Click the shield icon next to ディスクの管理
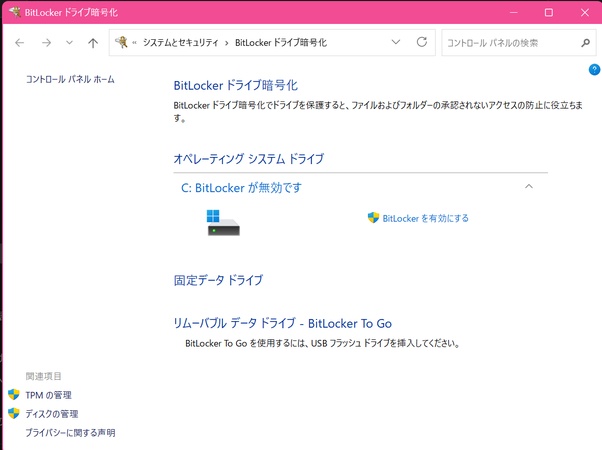Viewport: 602px width, 450px height. [14, 413]
